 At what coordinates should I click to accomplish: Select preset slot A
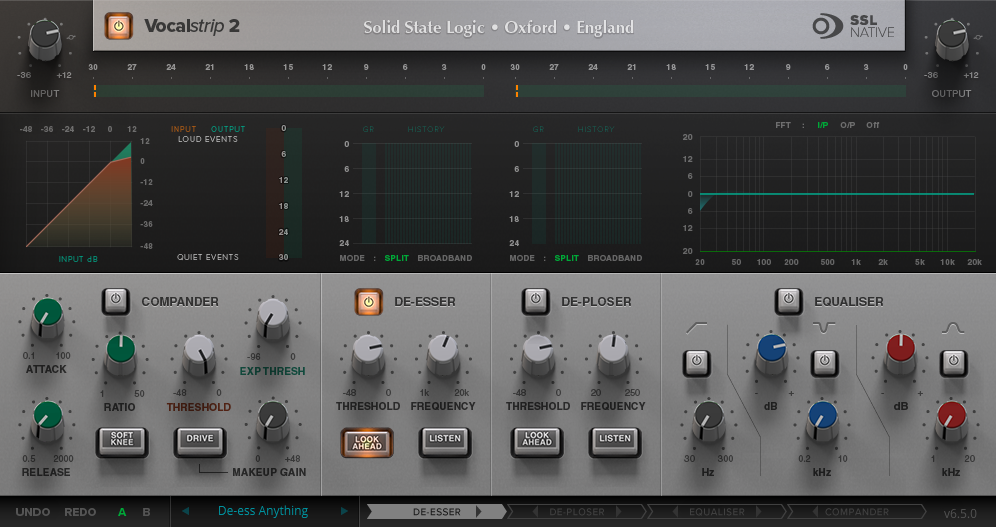(x=122, y=512)
